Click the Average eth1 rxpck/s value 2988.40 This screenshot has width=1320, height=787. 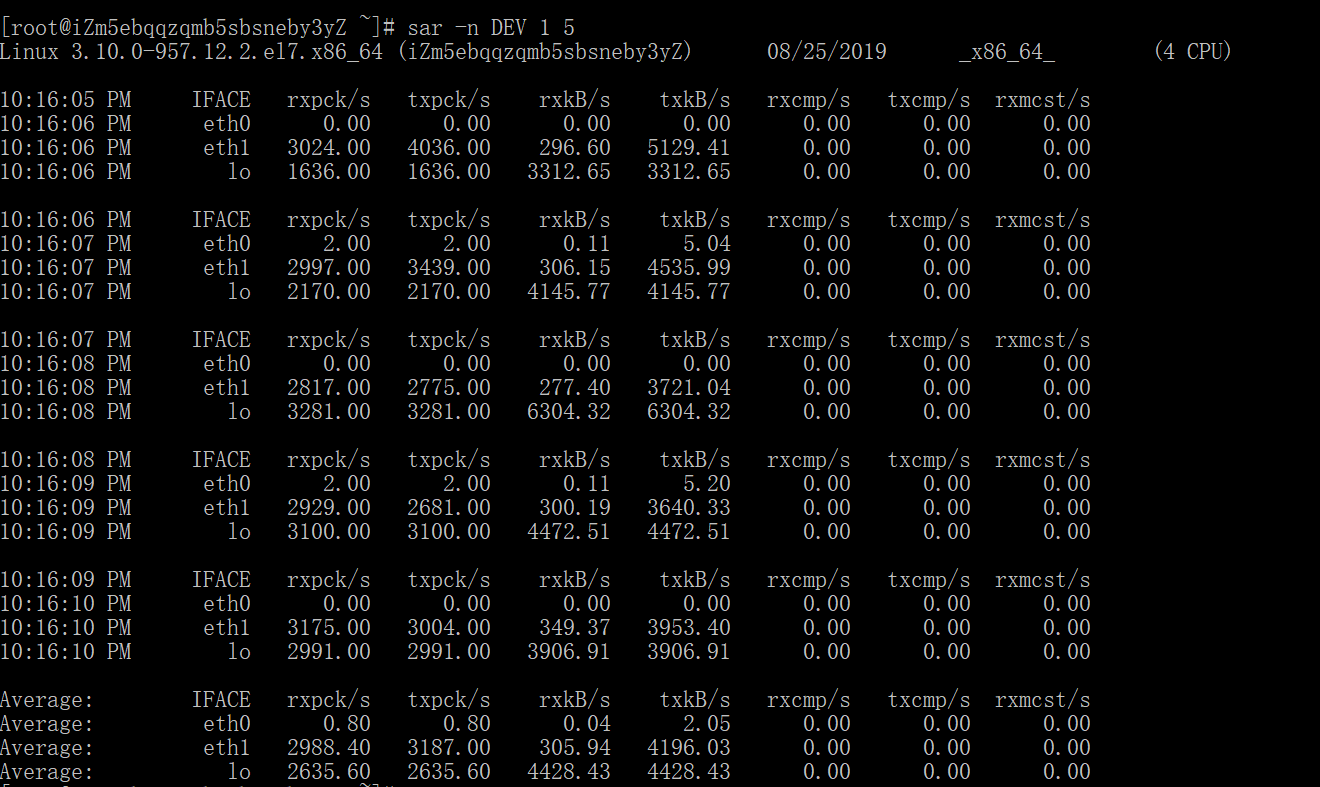point(329,748)
